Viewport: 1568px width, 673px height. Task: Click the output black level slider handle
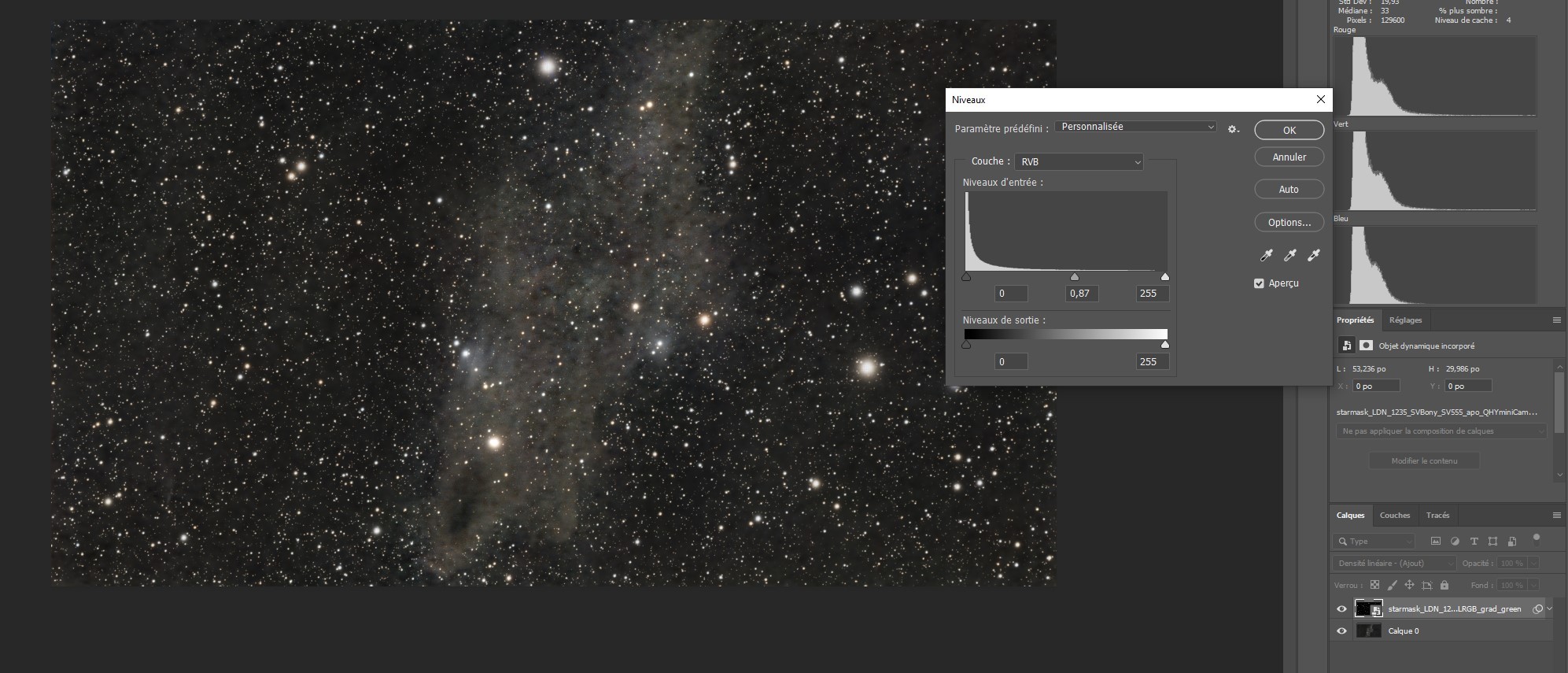(x=966, y=344)
